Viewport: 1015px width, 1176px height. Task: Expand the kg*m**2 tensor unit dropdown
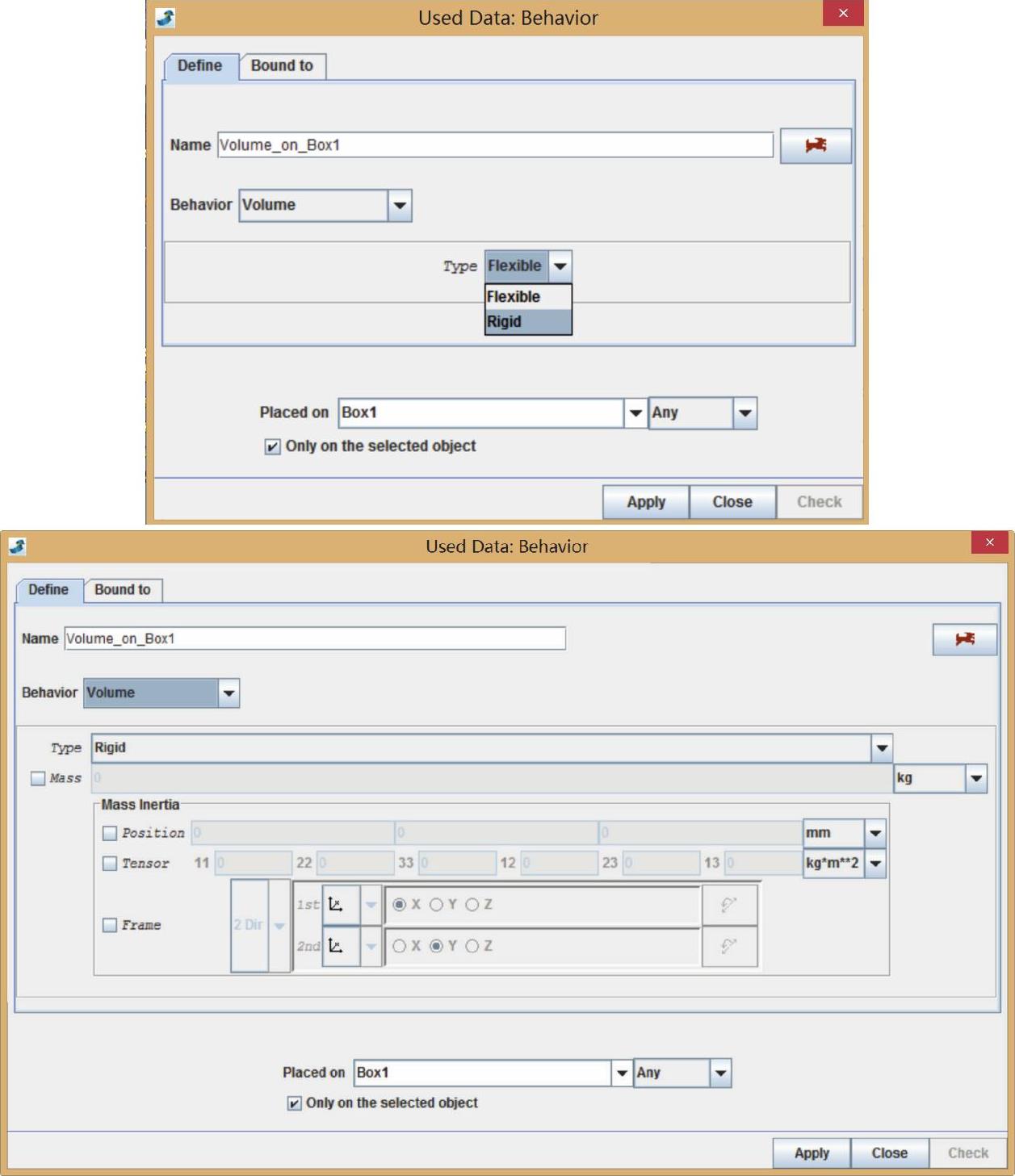coord(874,863)
